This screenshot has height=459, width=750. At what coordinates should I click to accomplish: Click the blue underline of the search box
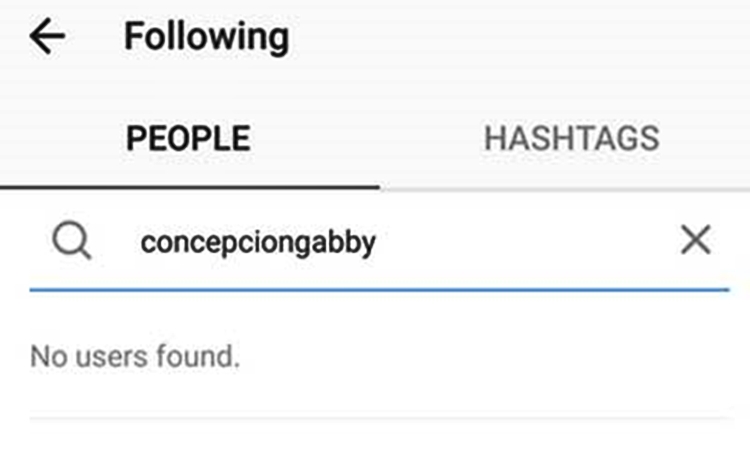380,289
